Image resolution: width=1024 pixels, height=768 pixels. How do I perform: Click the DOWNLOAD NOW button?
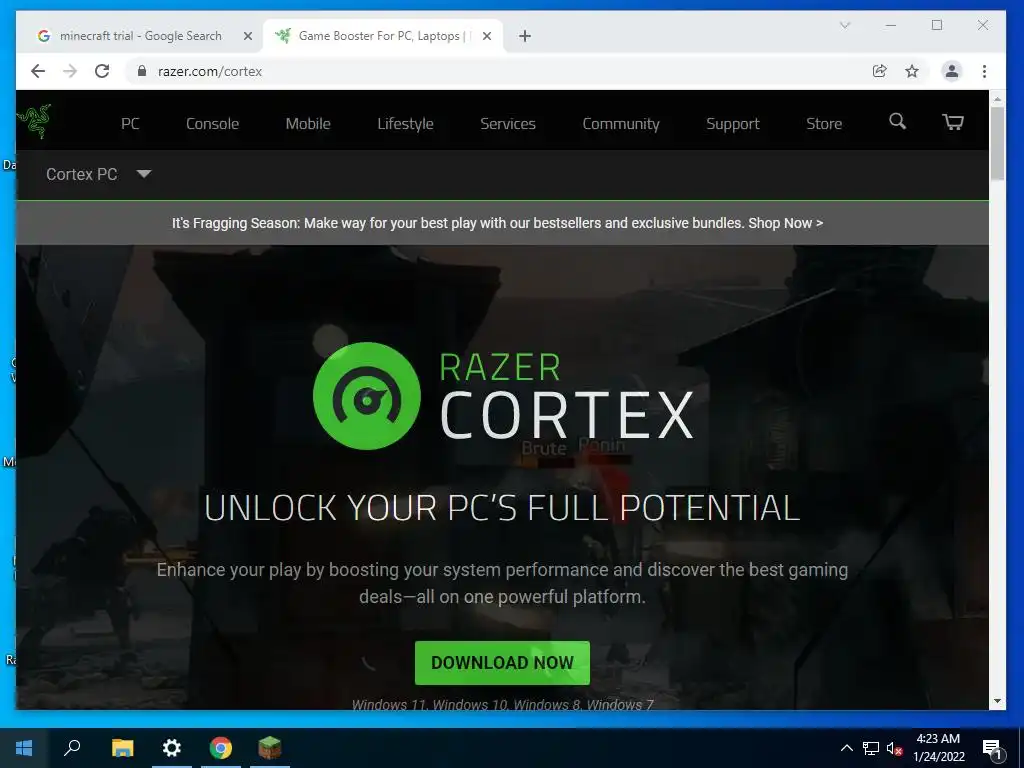coord(502,663)
